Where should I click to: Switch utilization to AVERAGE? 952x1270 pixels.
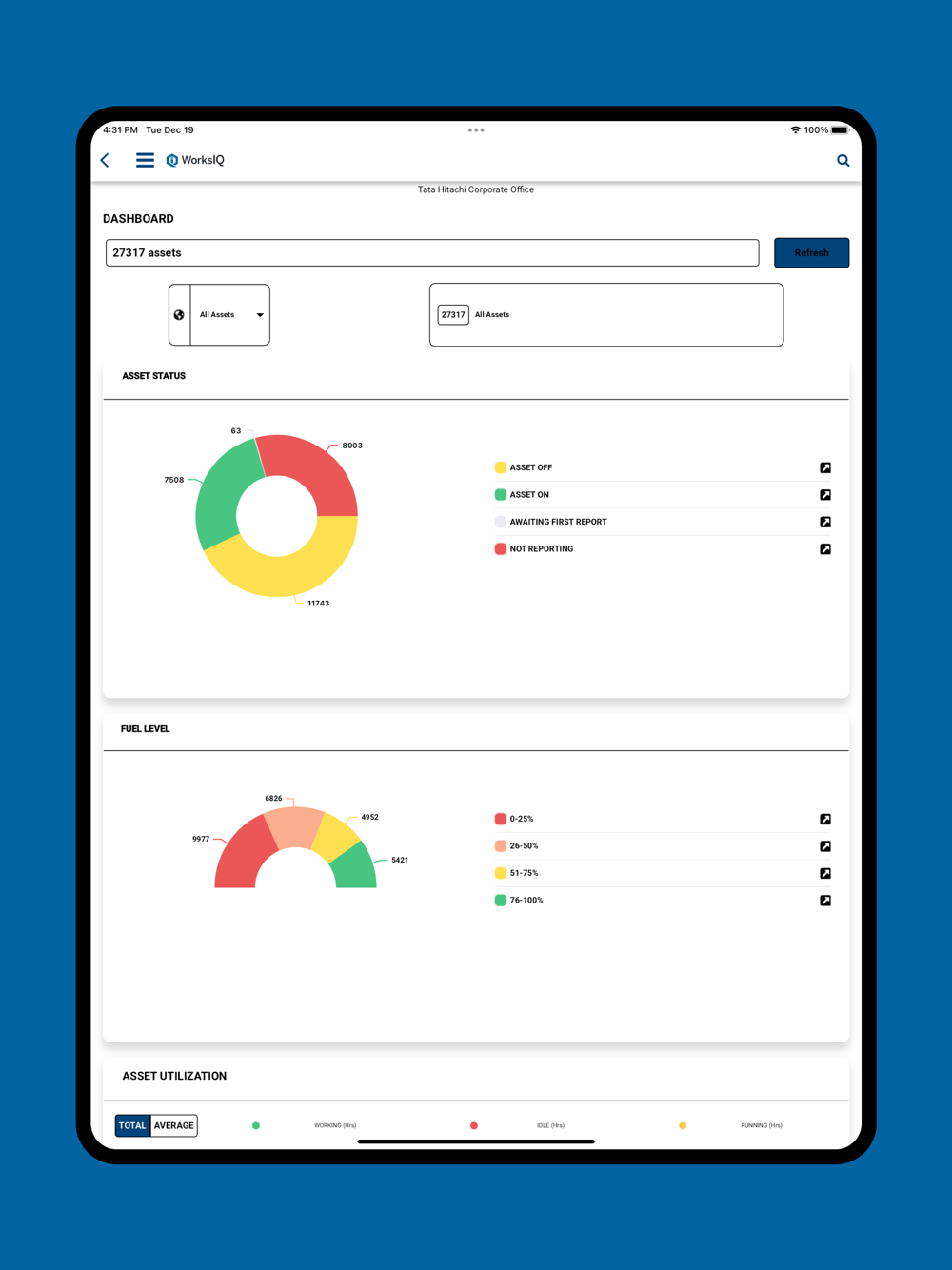(x=174, y=1125)
